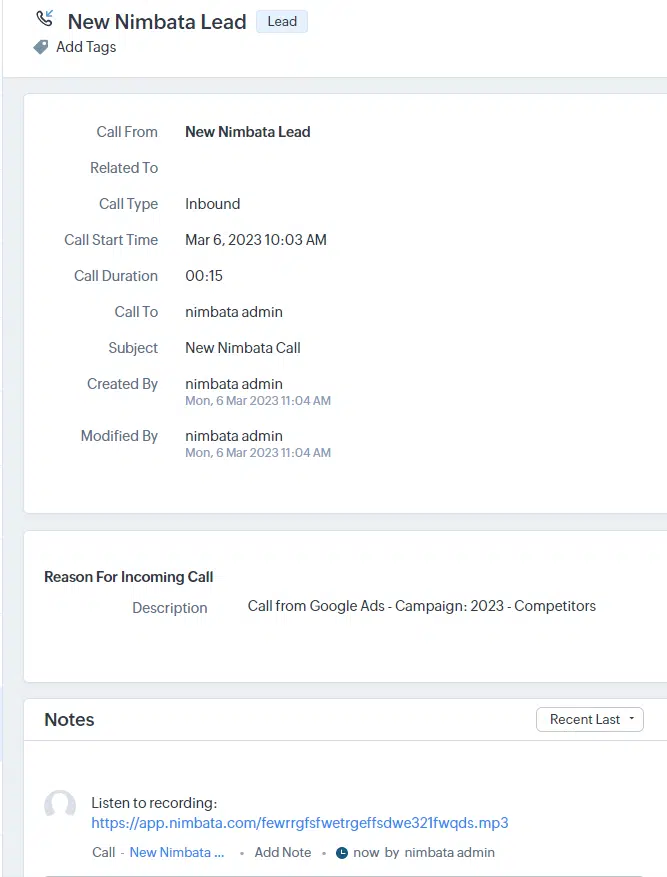Viewport: 667px width, 877px height.
Task: Open the Recent Last sort dropdown
Action: coord(590,719)
